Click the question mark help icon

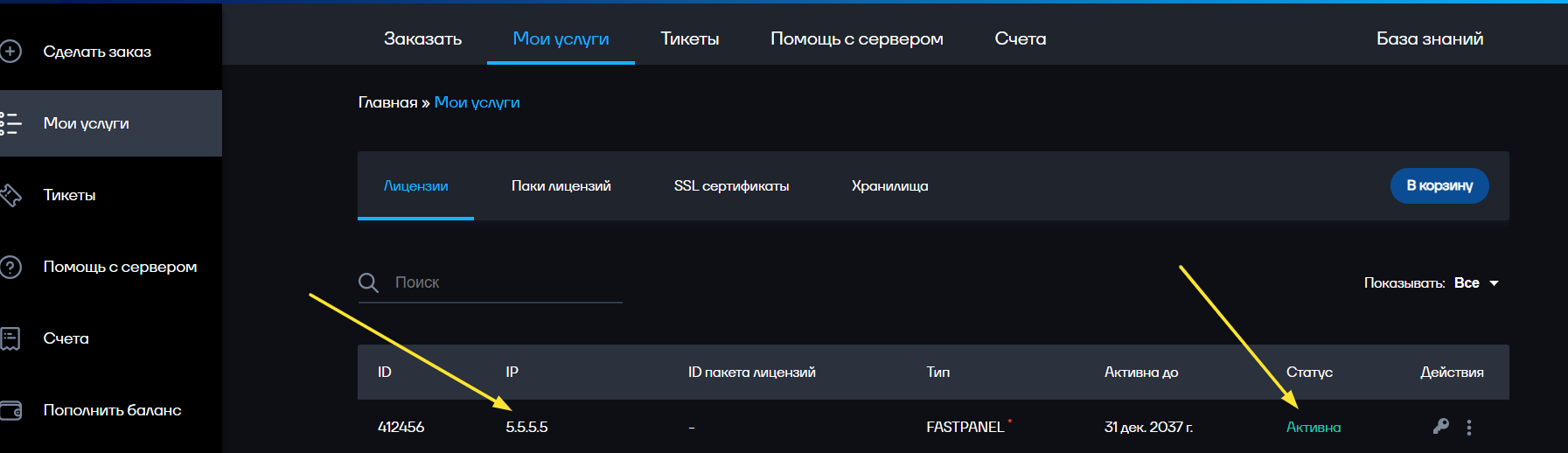[x=10, y=267]
